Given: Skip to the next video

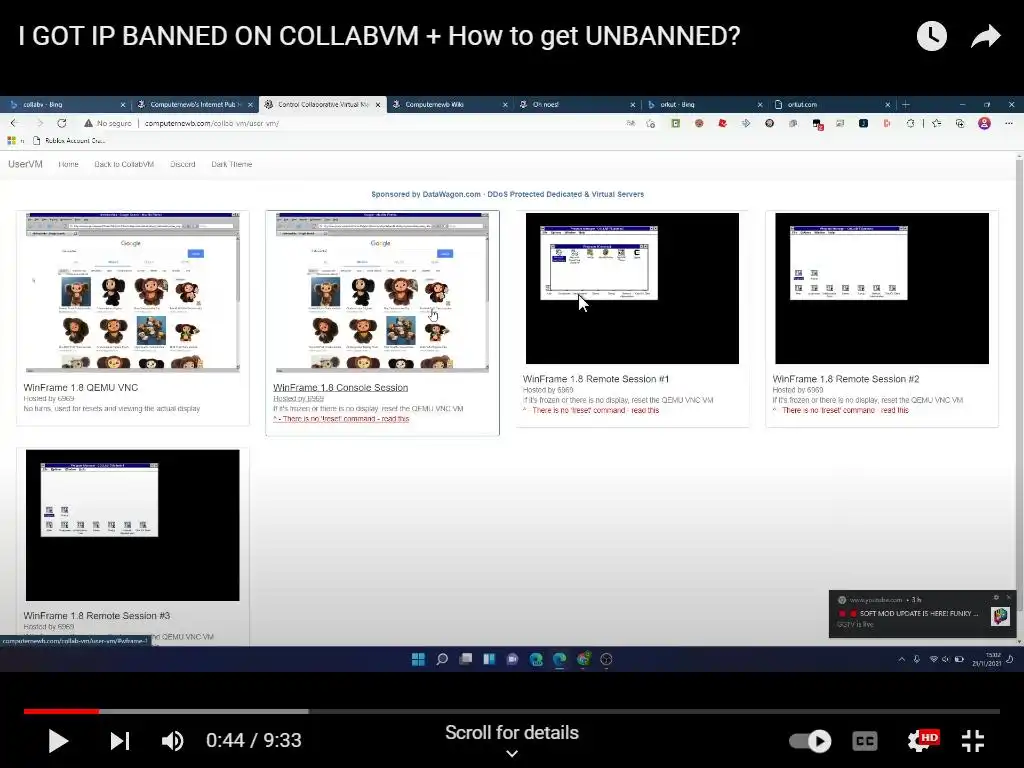Looking at the screenshot, I should click(120, 741).
